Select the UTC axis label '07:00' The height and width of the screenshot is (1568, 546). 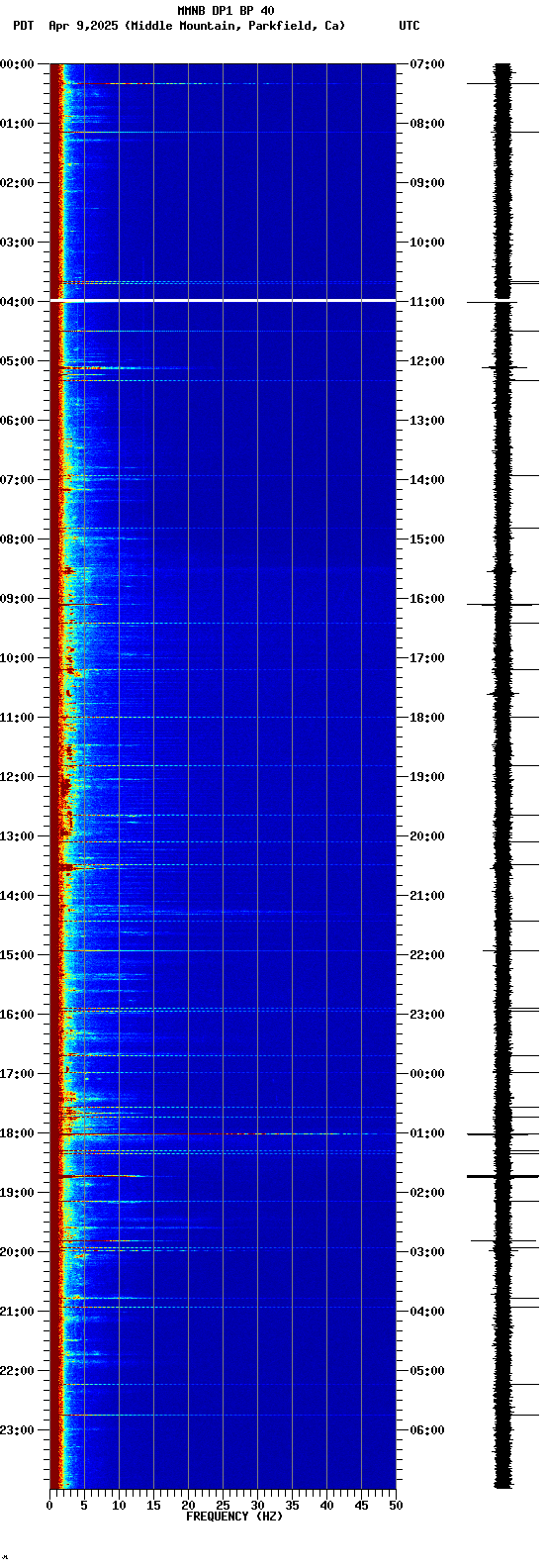point(427,64)
